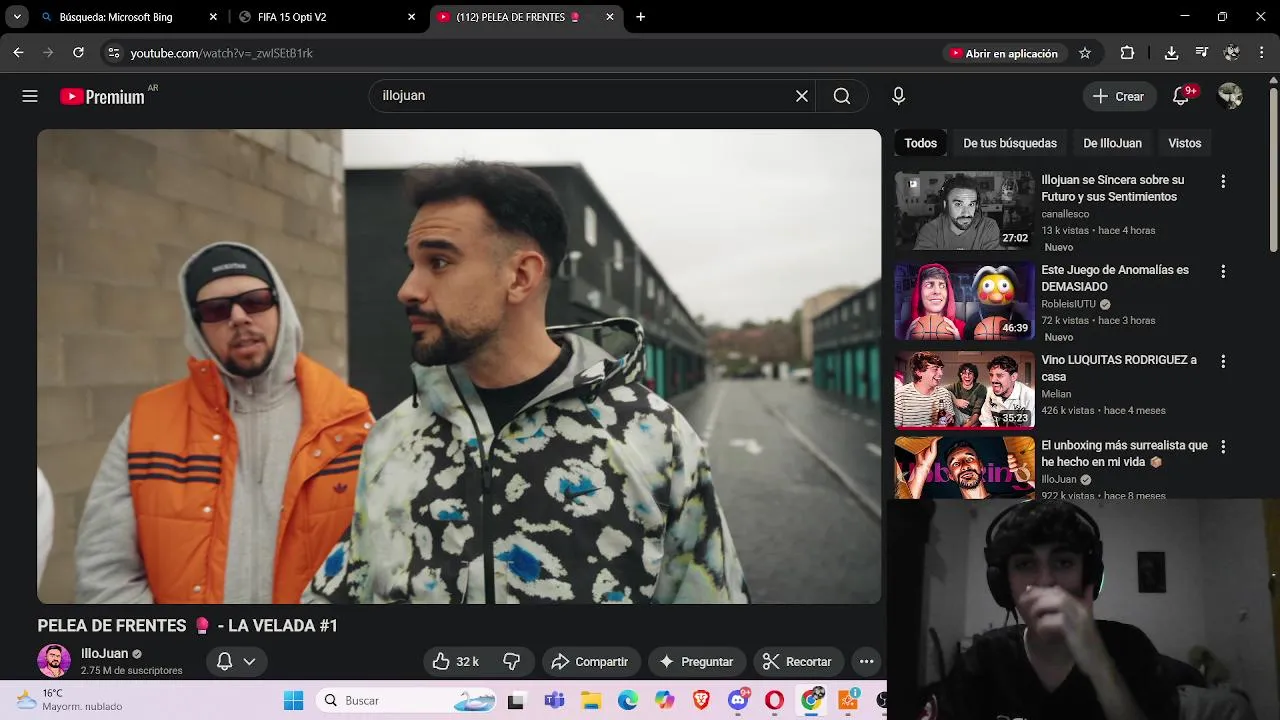Viewport: 1280px width, 720px height.
Task: Like the video with 32 k likes
Action: point(456,662)
